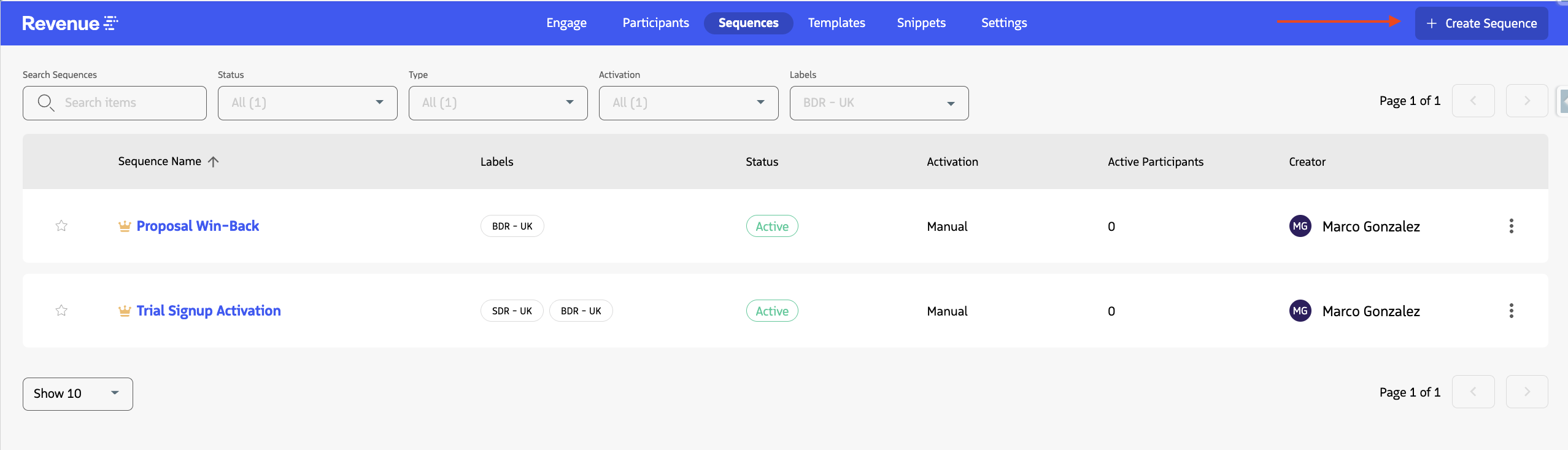Click the Active status badge for Proposal Win-Back

pyautogui.click(x=772, y=226)
